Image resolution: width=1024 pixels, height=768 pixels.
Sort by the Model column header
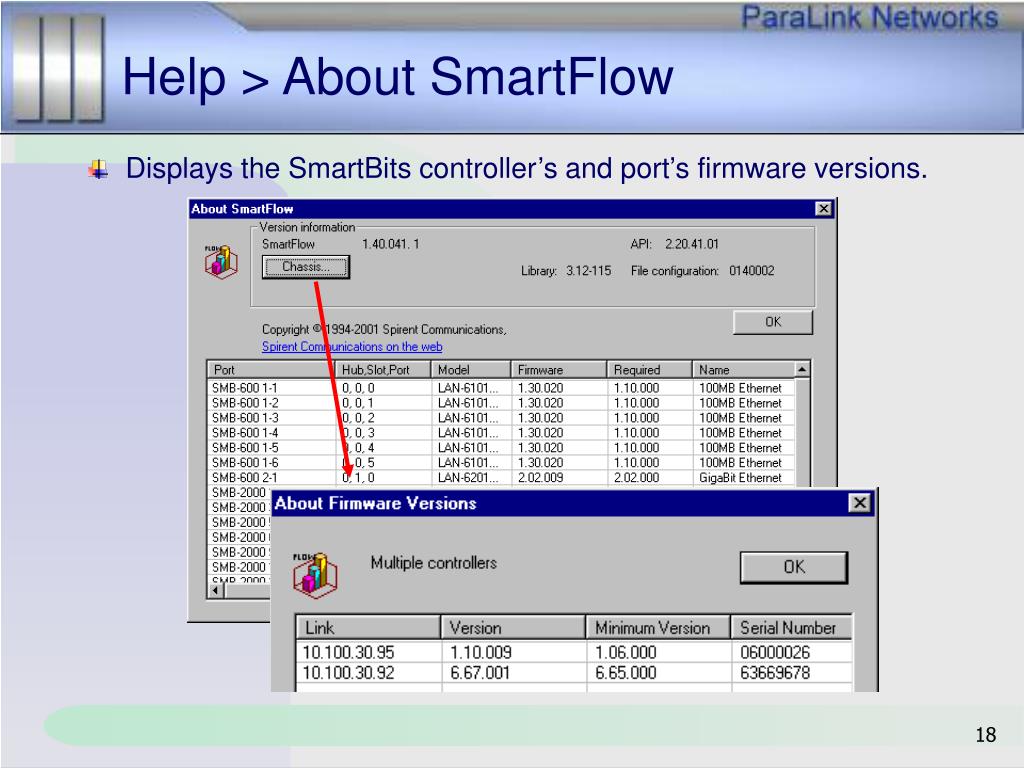pos(470,370)
